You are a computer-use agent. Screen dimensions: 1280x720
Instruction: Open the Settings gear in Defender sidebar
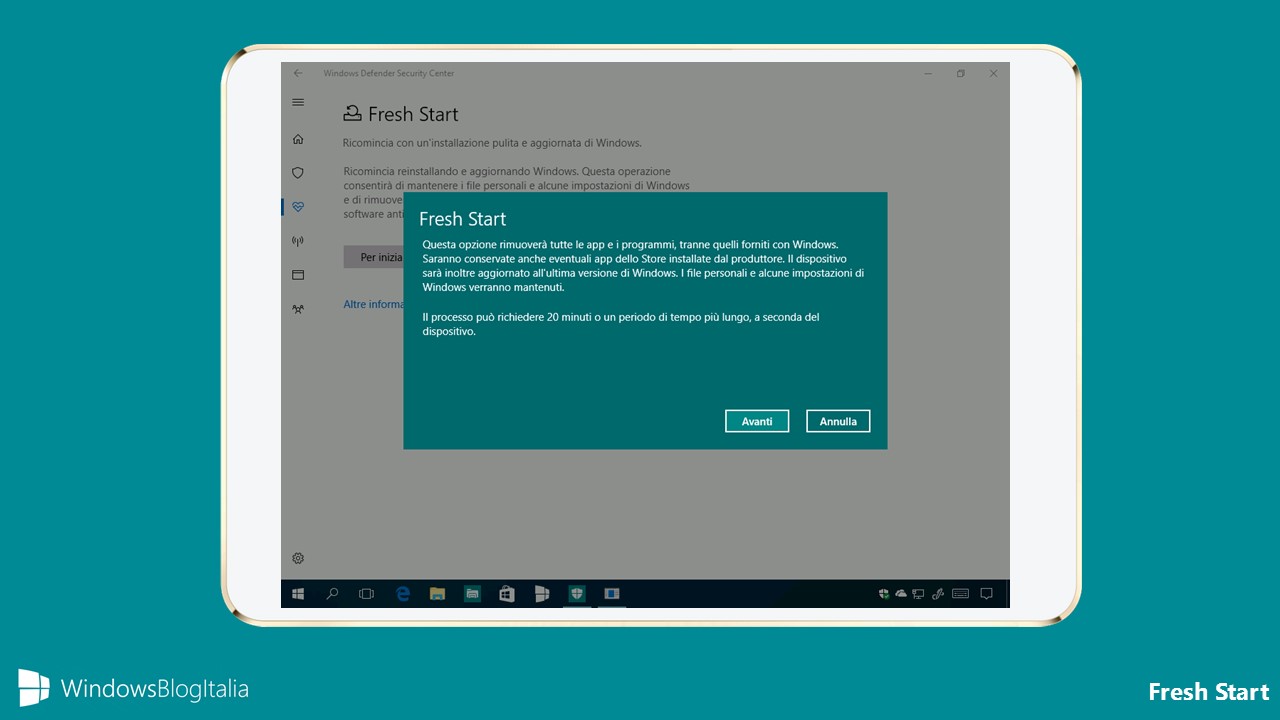(298, 558)
